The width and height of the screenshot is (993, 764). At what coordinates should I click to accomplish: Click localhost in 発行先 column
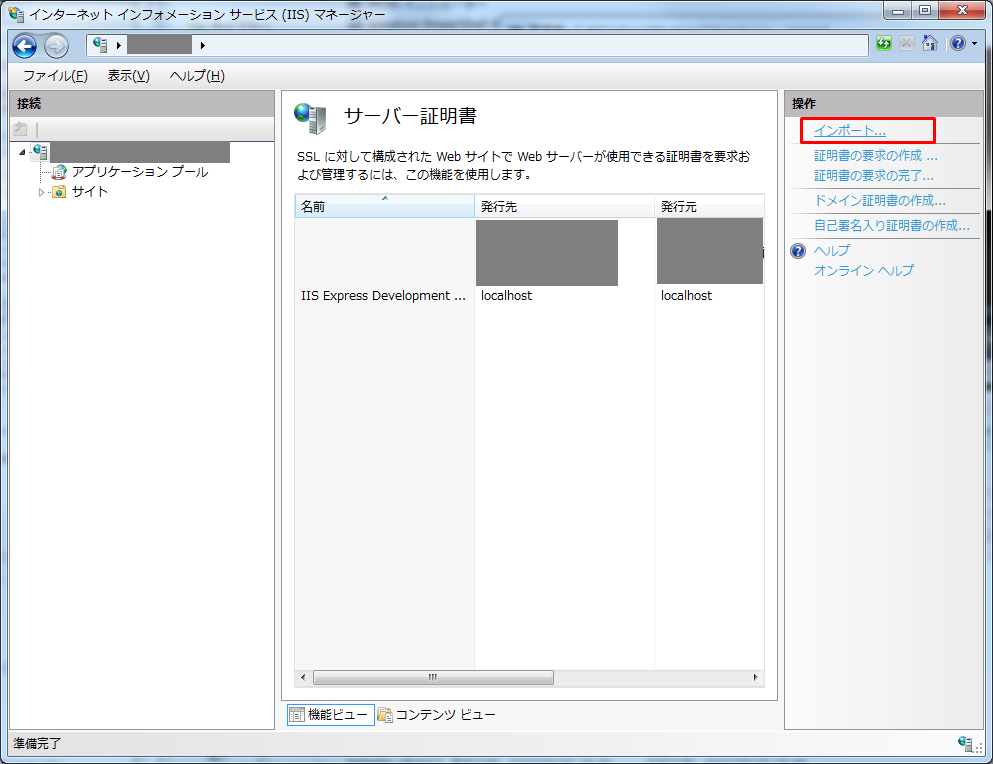[507, 296]
